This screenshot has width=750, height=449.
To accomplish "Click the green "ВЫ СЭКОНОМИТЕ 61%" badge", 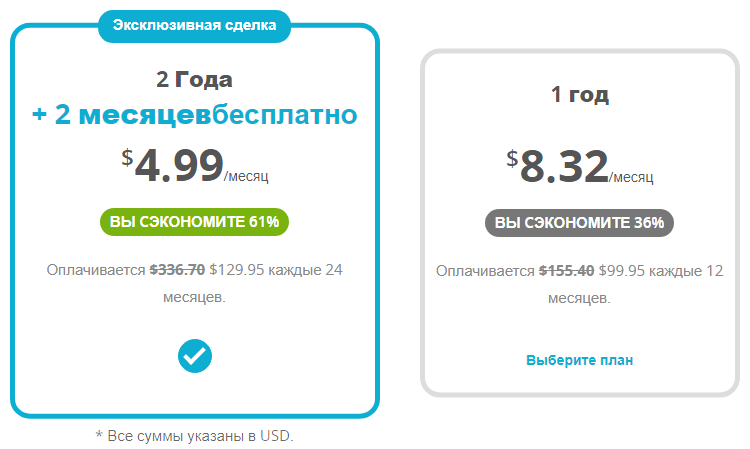I will (x=194, y=222).
